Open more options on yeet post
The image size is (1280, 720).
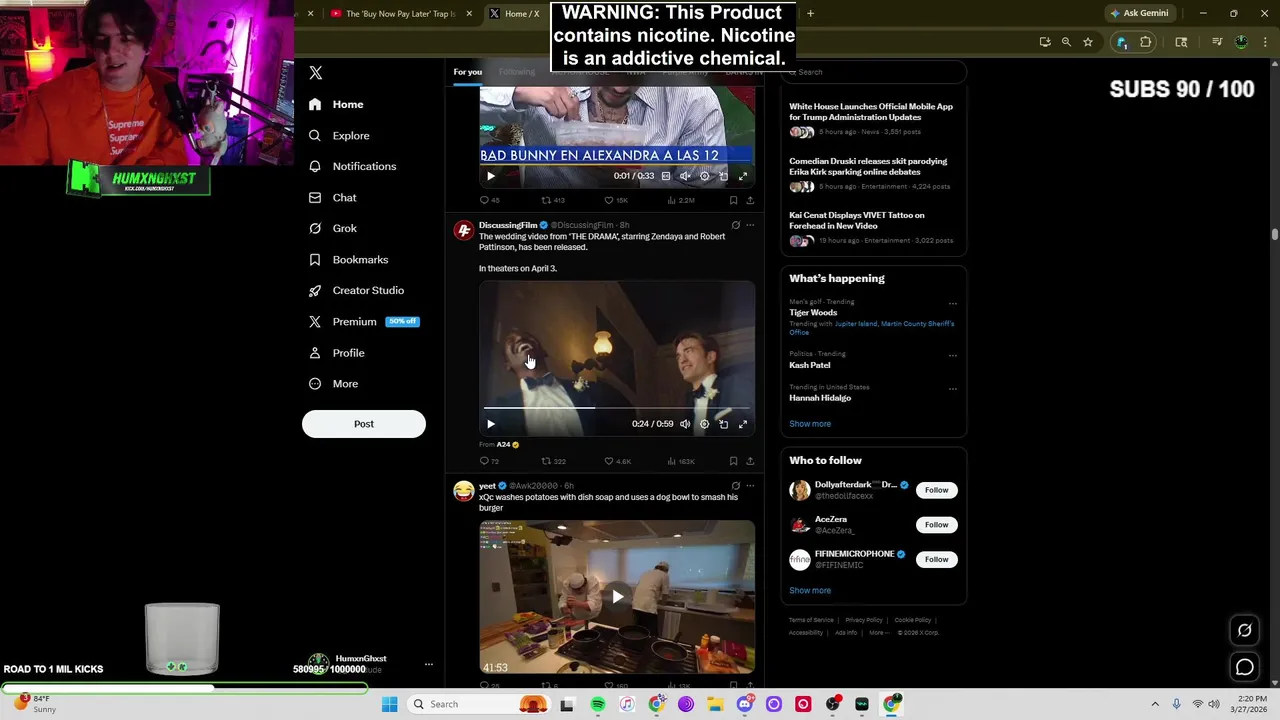point(750,486)
